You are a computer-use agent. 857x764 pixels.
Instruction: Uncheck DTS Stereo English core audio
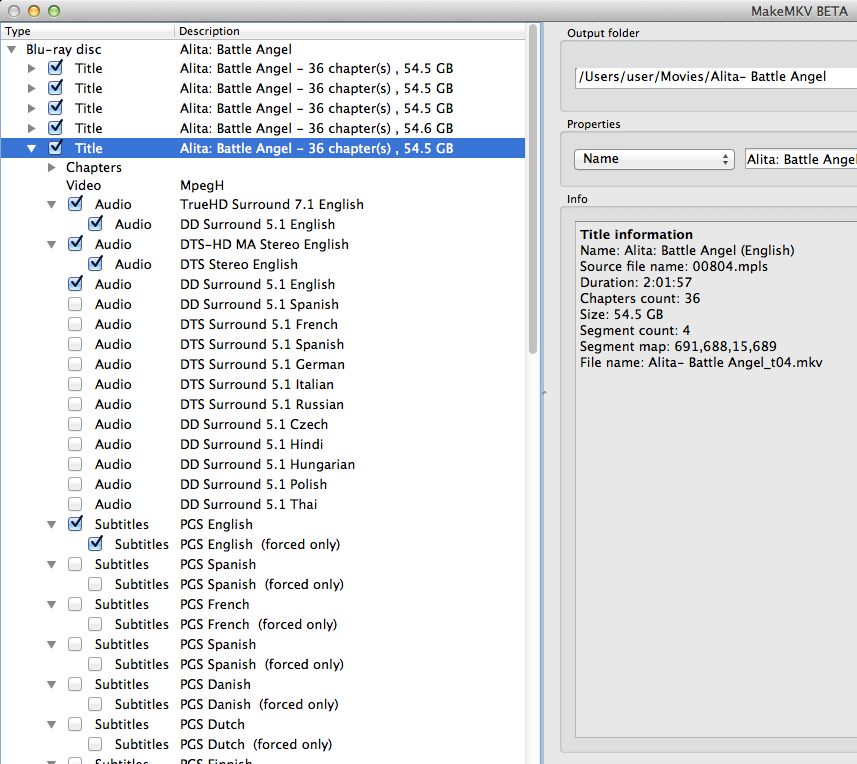pyautogui.click(x=96, y=264)
